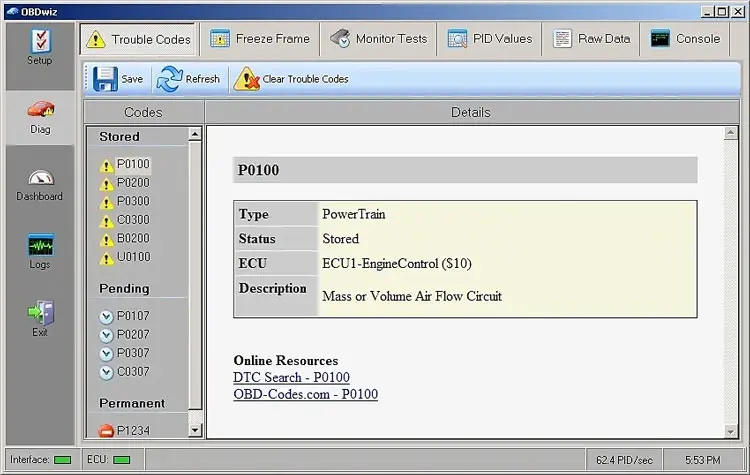The width and height of the screenshot is (750, 475).
Task: Click the Stored group header
Action: pyautogui.click(x=120, y=137)
